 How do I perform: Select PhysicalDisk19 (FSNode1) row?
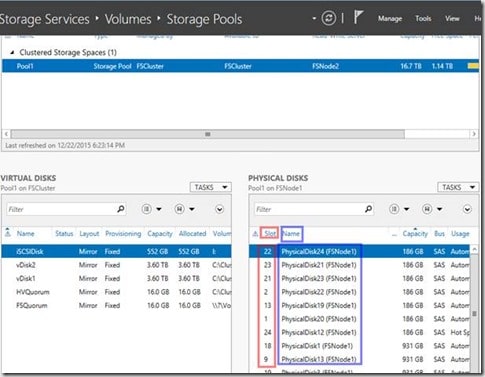360,305
